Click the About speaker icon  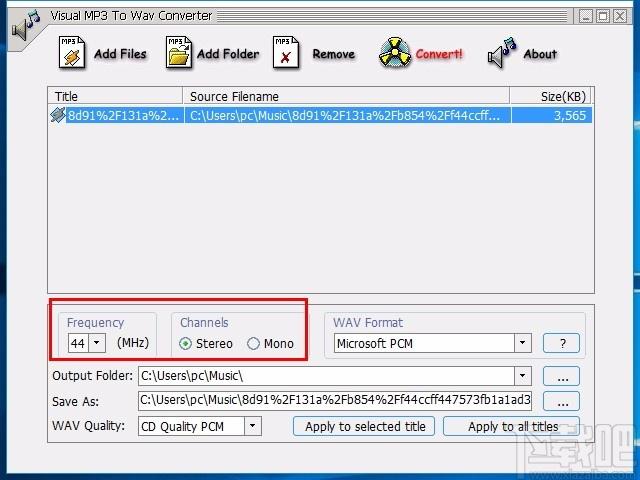pyautogui.click(x=502, y=53)
